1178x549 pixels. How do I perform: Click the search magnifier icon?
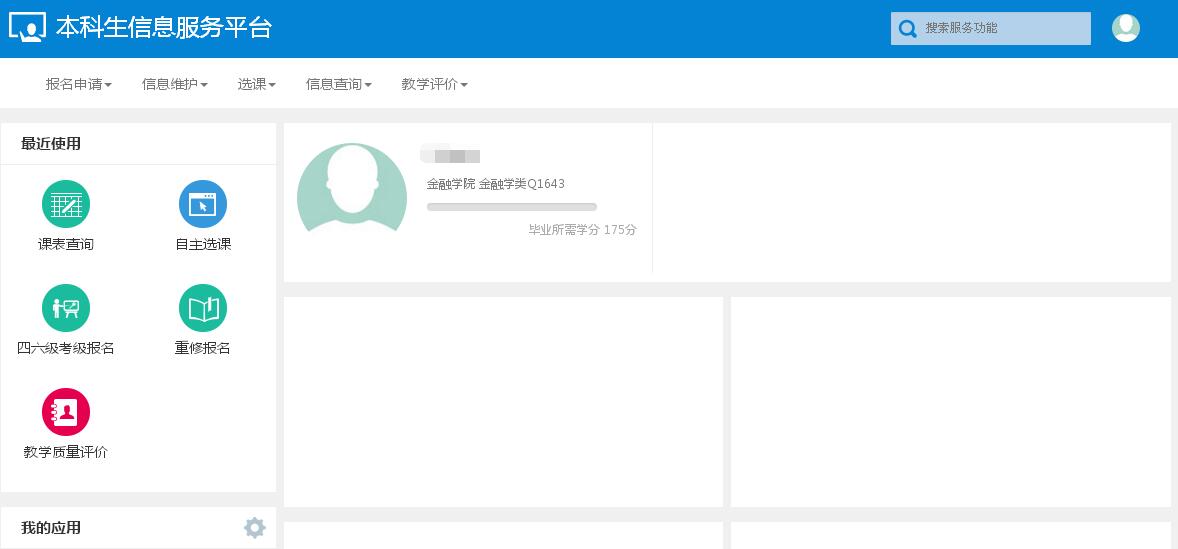coord(908,29)
